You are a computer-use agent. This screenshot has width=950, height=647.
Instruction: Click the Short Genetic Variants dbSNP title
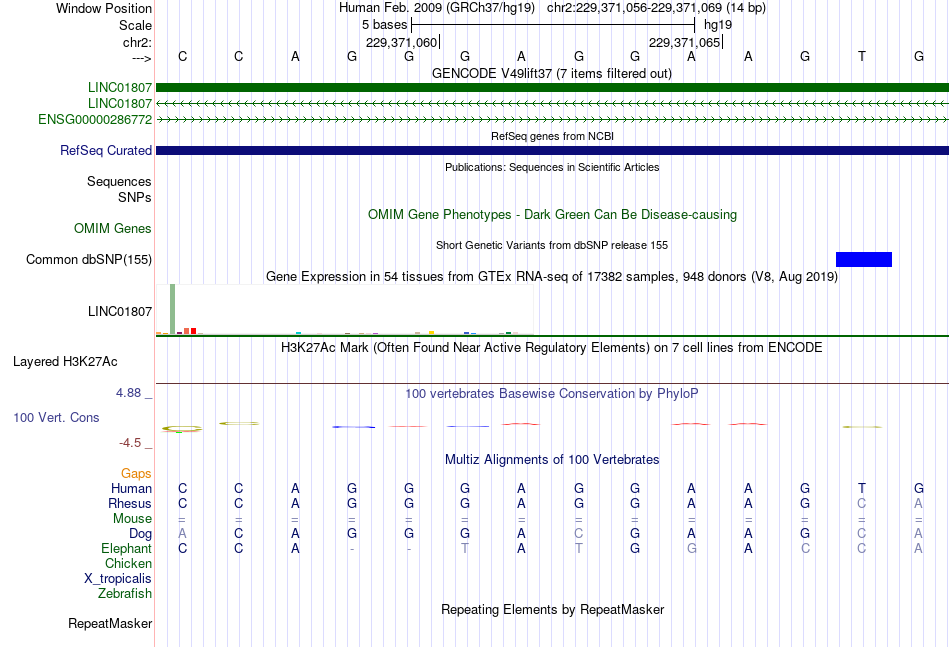552,245
